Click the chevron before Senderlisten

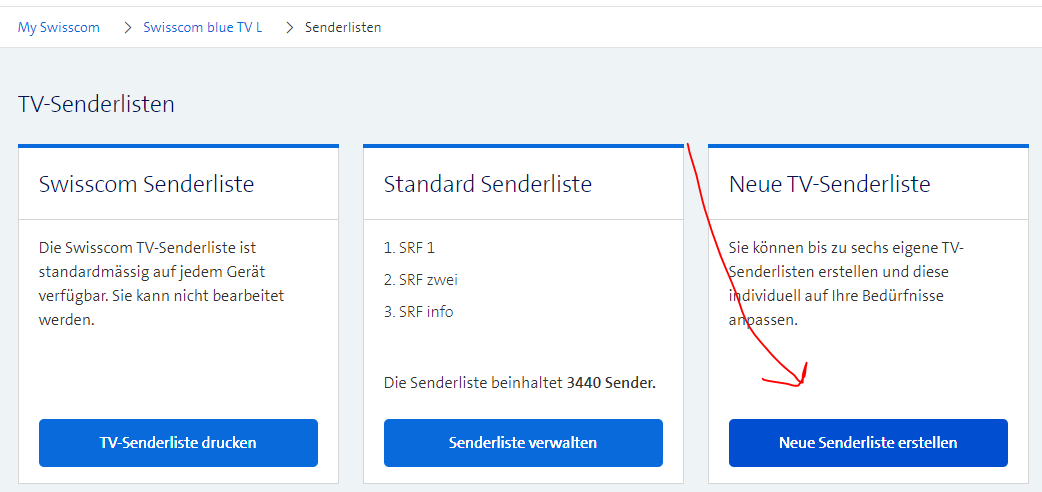pyautogui.click(x=290, y=27)
